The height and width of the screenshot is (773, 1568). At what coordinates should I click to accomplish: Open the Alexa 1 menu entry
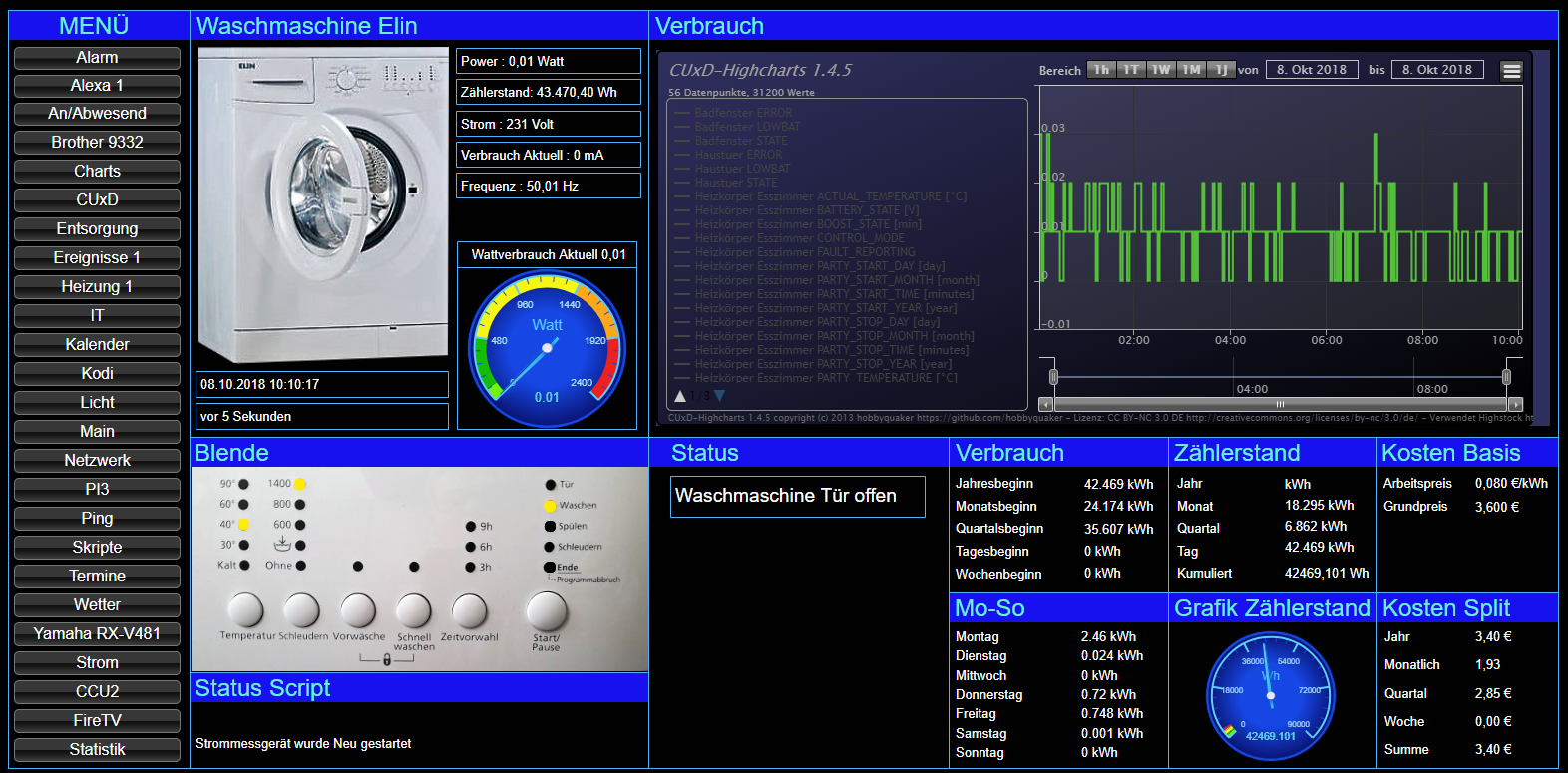pos(97,86)
